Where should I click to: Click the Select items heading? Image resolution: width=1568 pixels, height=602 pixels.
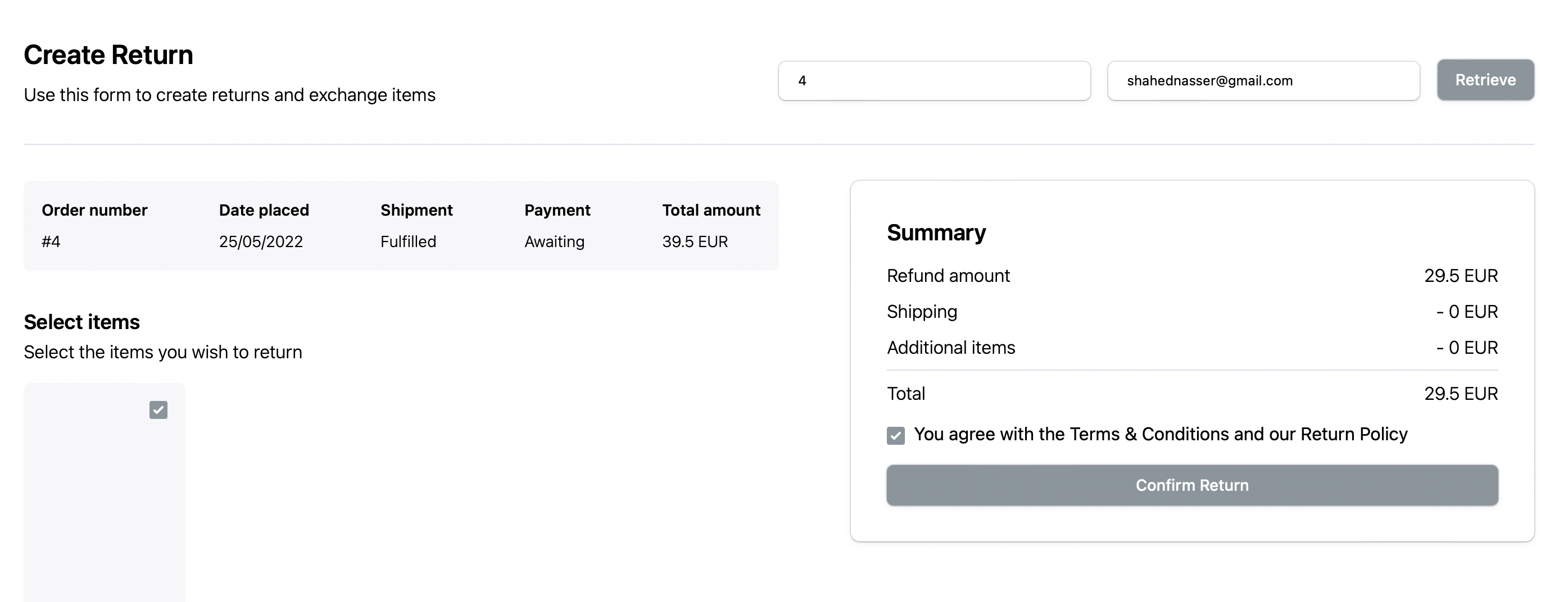tap(81, 322)
